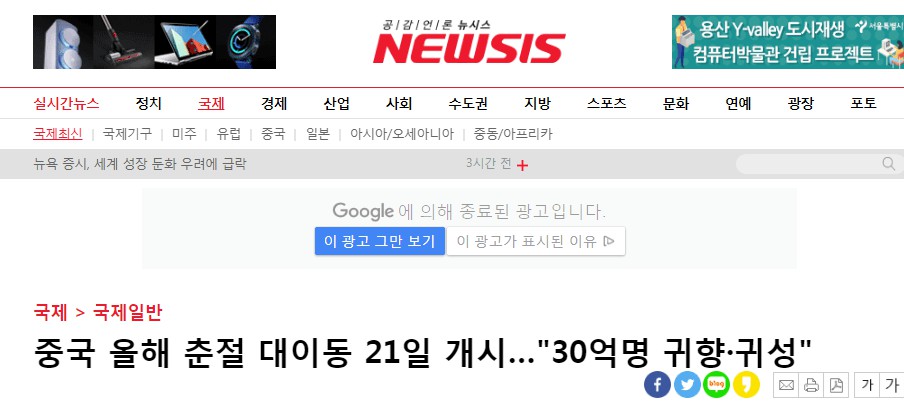Go to NEWSIS home via logo

(469, 42)
